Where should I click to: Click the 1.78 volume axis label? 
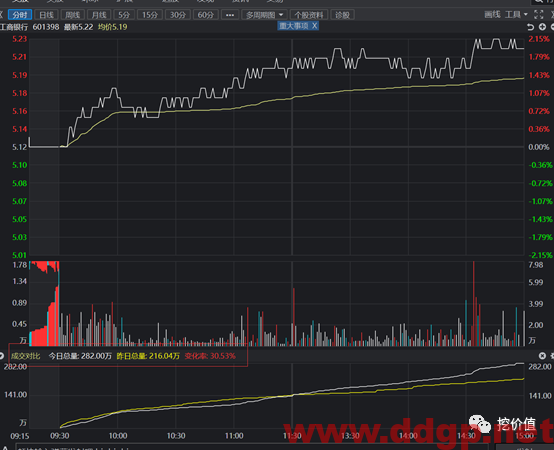point(20,265)
